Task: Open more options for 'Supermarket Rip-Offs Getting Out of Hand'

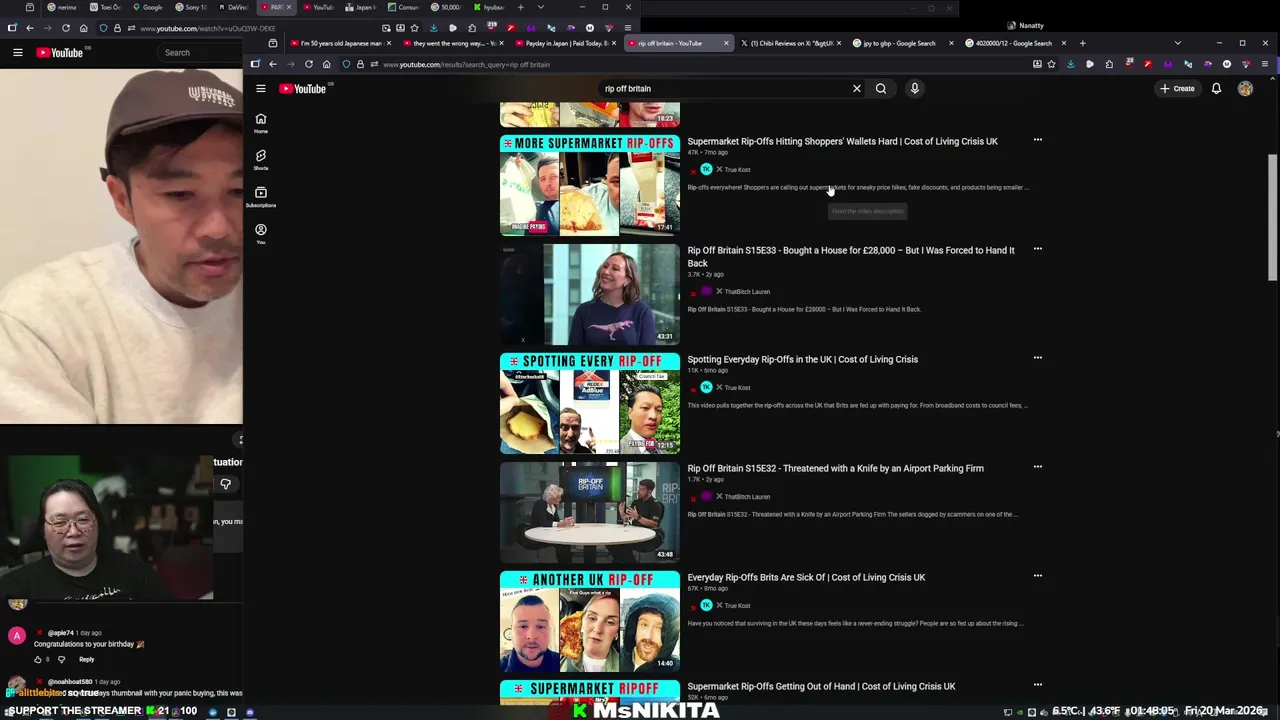Action: click(x=1037, y=685)
